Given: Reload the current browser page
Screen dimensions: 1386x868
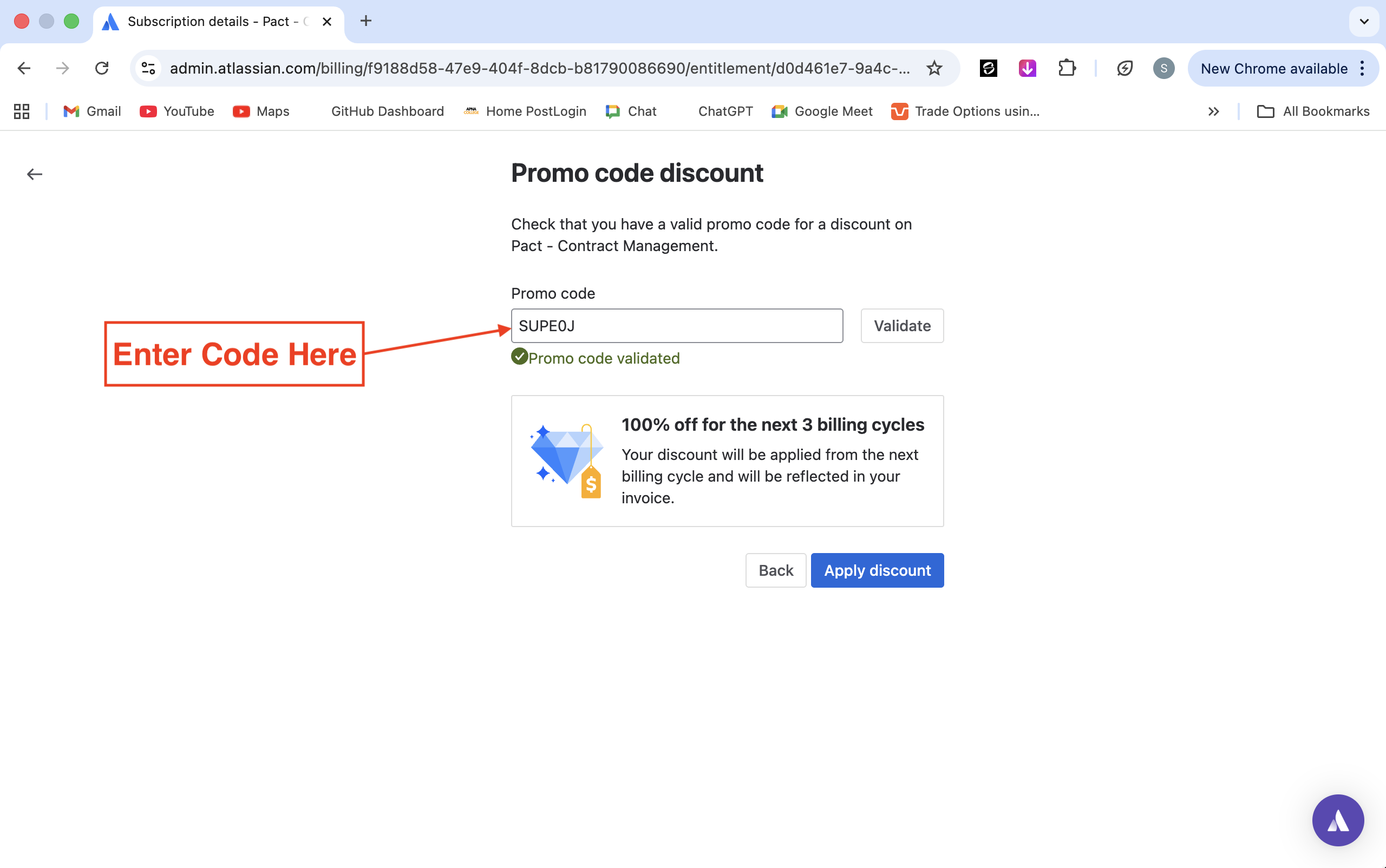Looking at the screenshot, I should 102,68.
